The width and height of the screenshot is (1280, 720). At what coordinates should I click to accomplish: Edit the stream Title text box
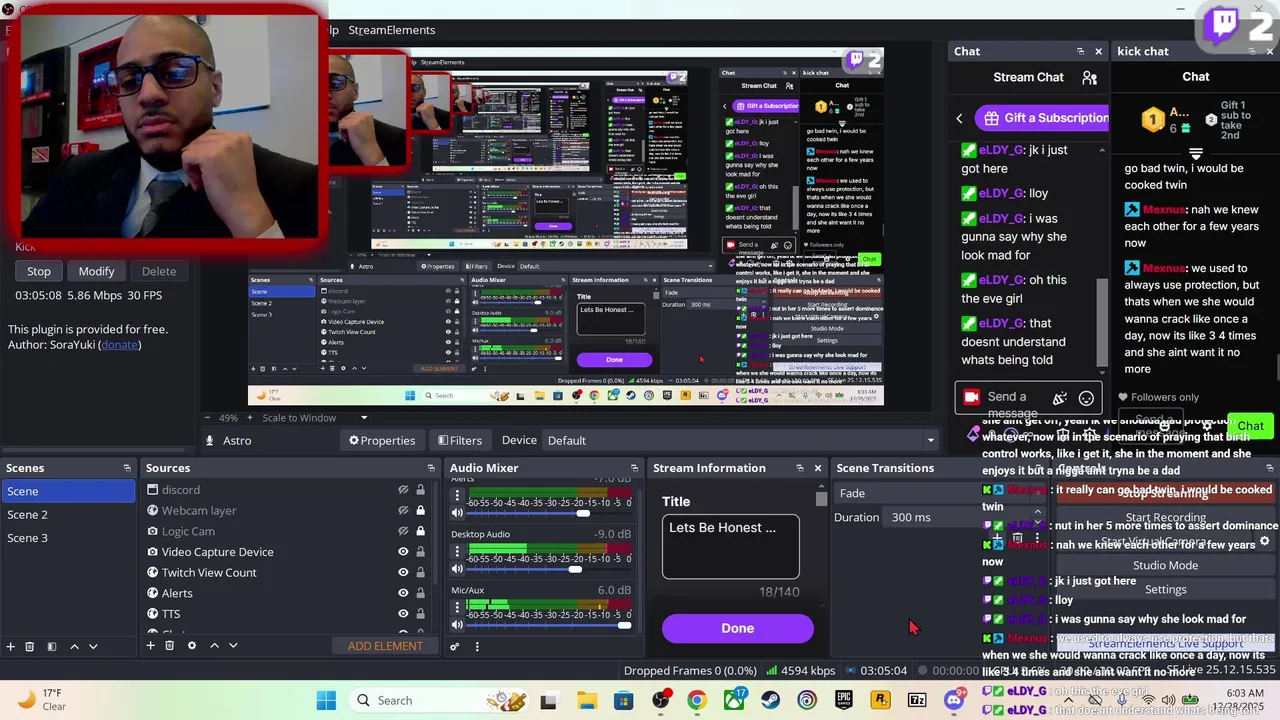pos(730,546)
